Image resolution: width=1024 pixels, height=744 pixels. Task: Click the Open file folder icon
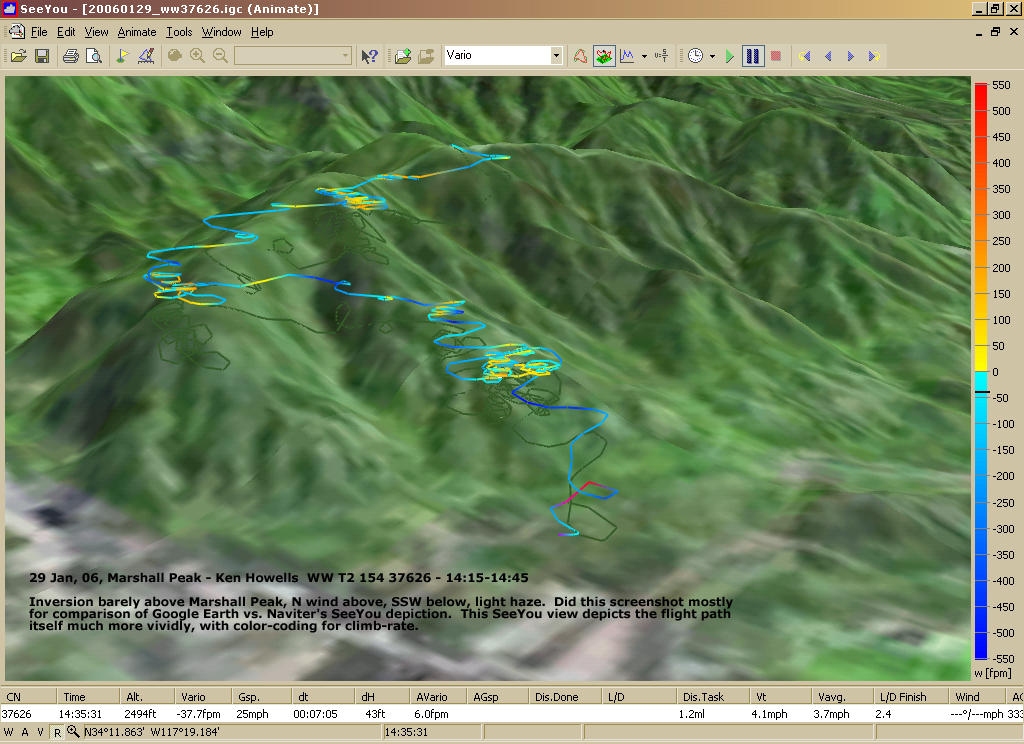18,56
